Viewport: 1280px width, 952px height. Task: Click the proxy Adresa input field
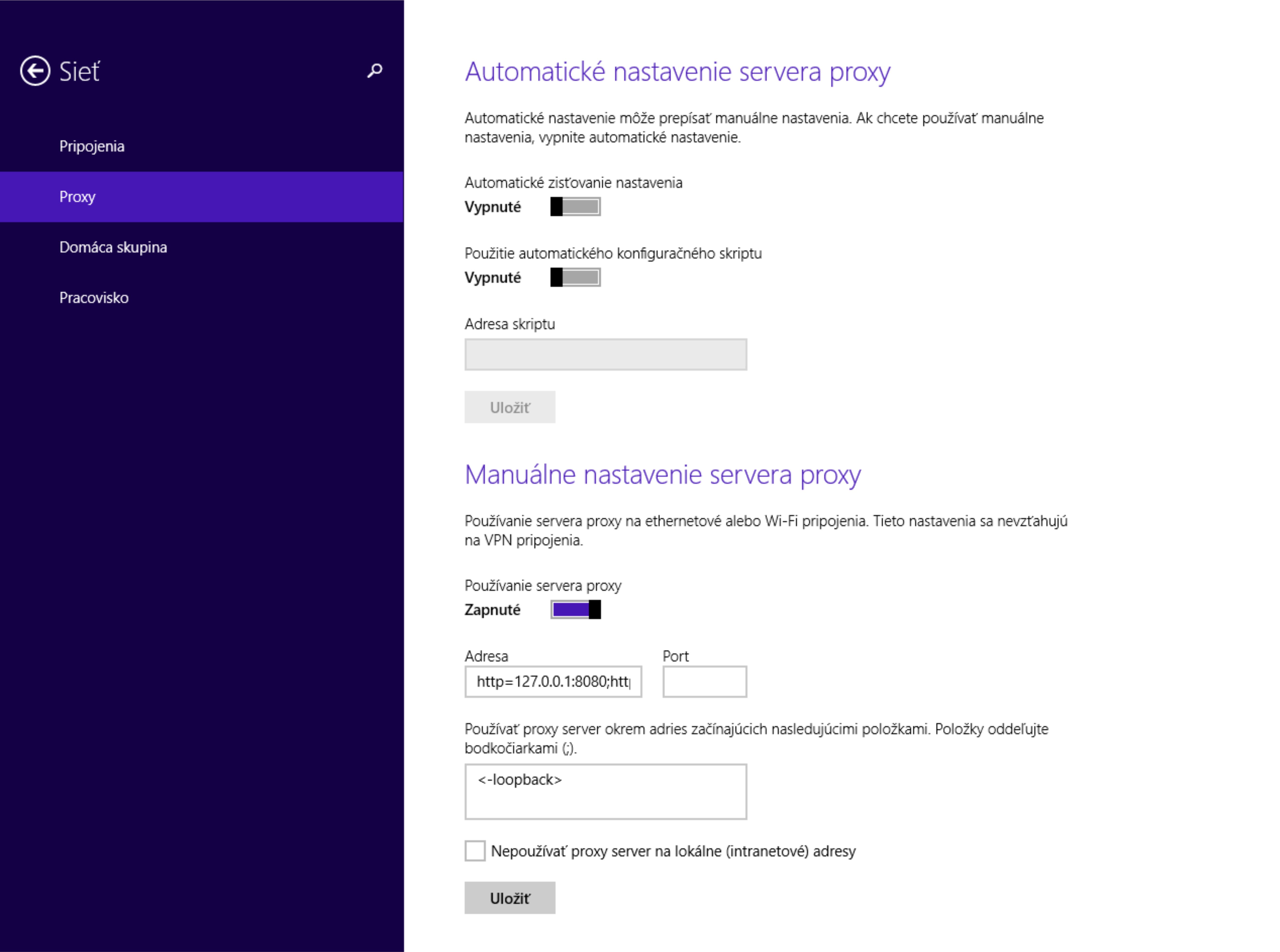click(553, 682)
